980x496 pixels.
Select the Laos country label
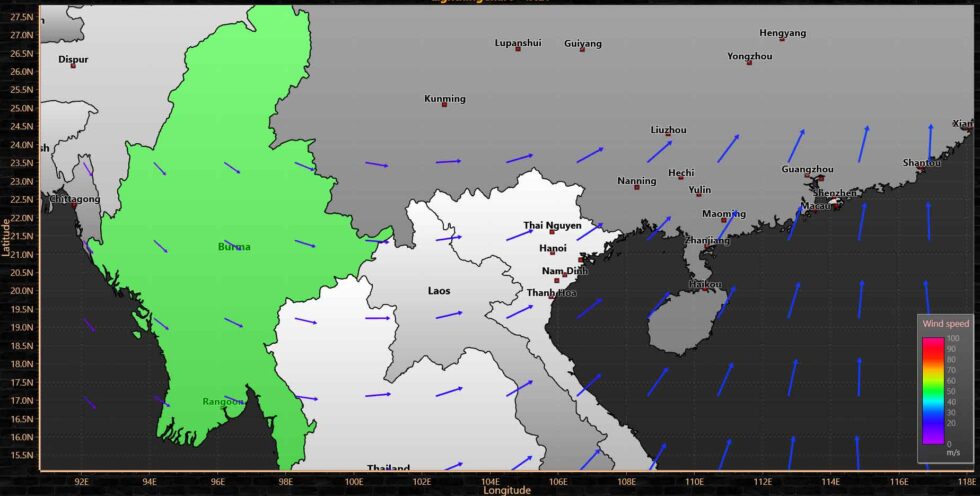tap(439, 290)
